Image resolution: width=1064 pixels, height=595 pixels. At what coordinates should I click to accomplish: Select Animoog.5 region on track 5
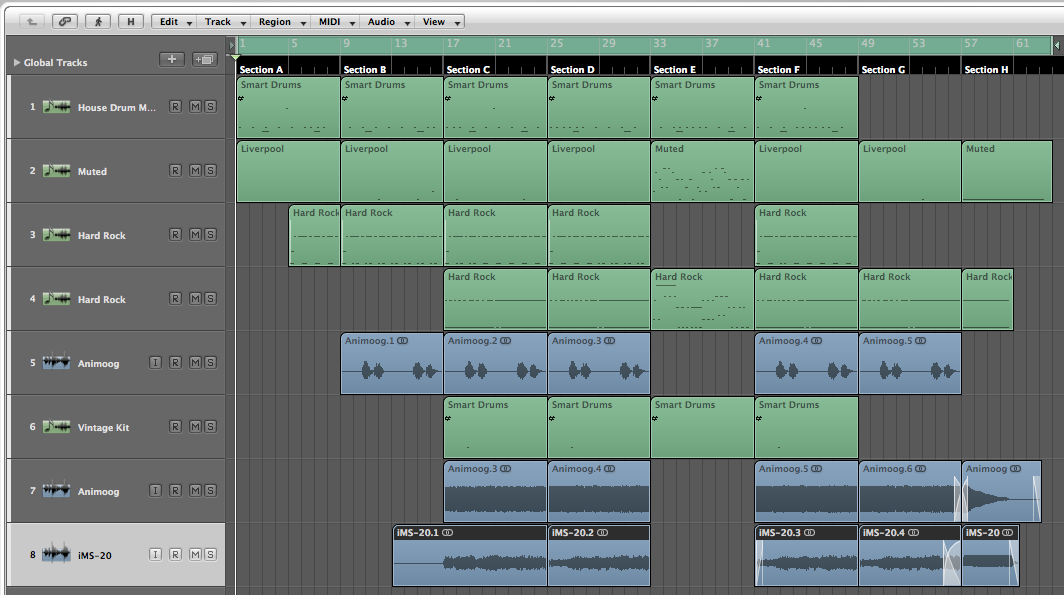pos(910,364)
